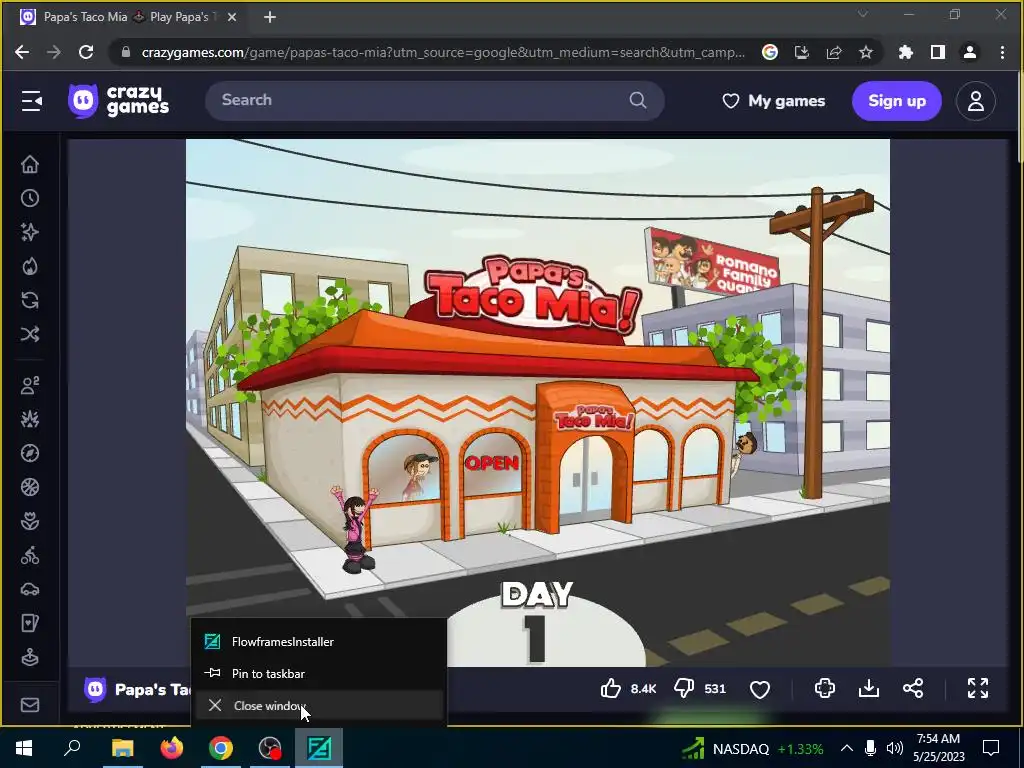The width and height of the screenshot is (1024, 768).
Task: Open Firefox from taskbar
Action: pos(172,748)
